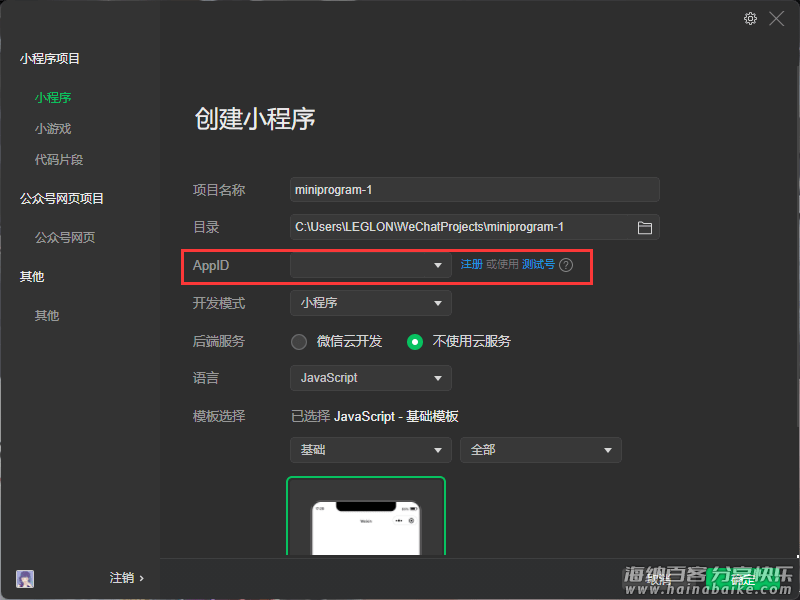This screenshot has width=800, height=600.
Task: Open the 全部 template filter dropdown
Action: 540,450
